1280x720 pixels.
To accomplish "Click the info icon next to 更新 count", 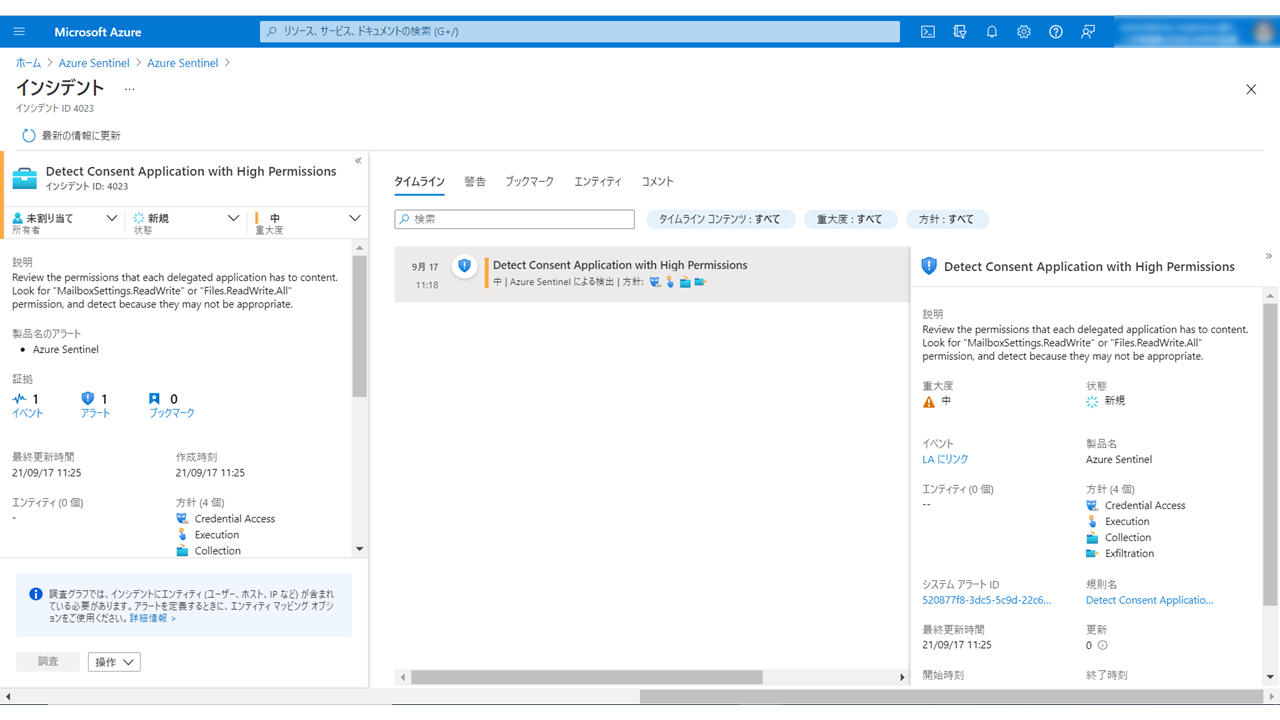I will [1102, 645].
